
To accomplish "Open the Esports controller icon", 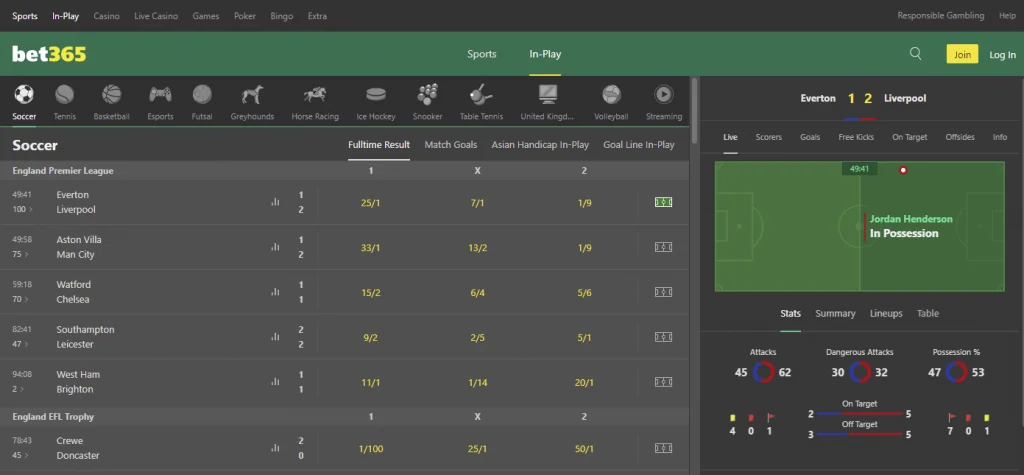I will (160, 95).
